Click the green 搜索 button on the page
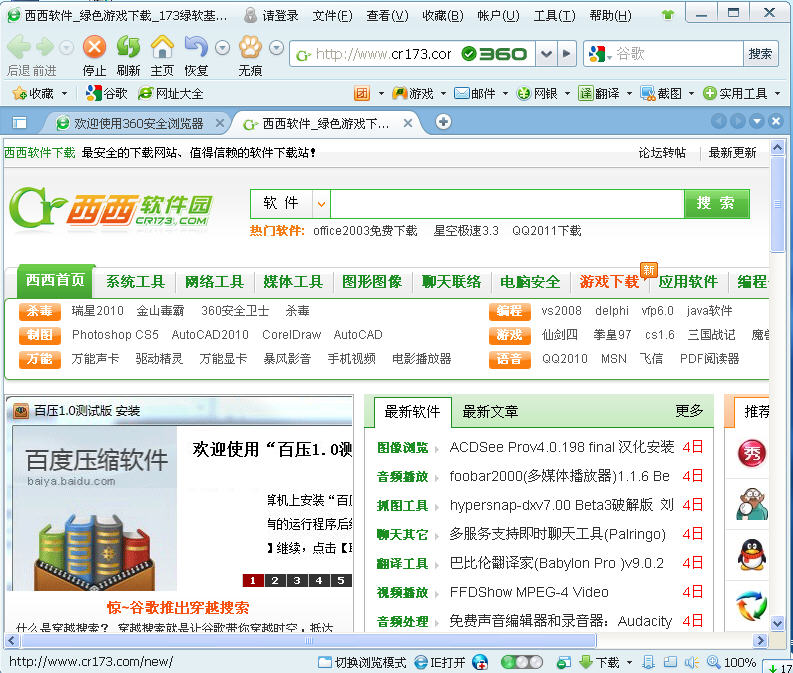 [x=716, y=204]
